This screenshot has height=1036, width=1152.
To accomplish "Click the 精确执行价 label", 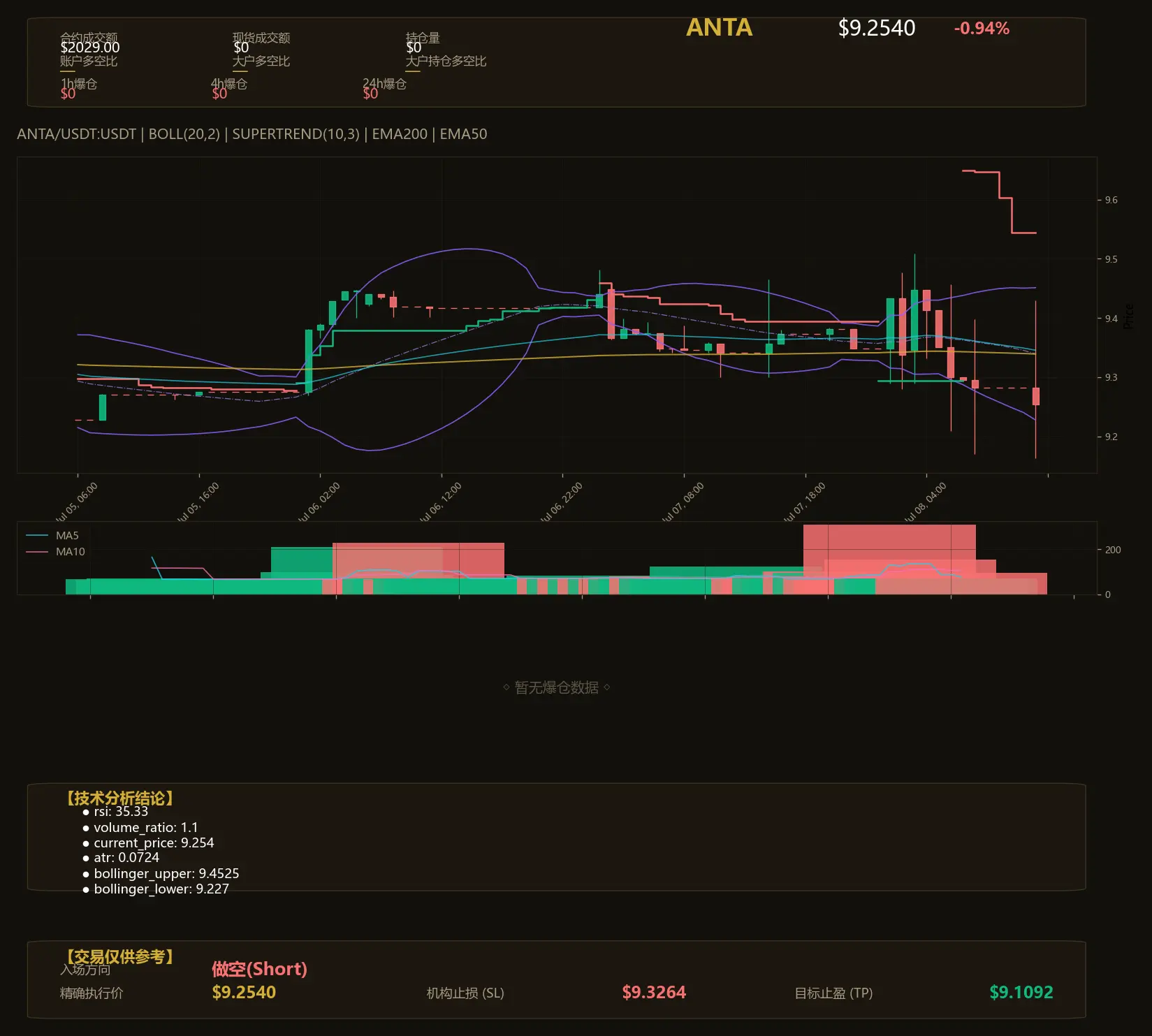I will click(92, 993).
